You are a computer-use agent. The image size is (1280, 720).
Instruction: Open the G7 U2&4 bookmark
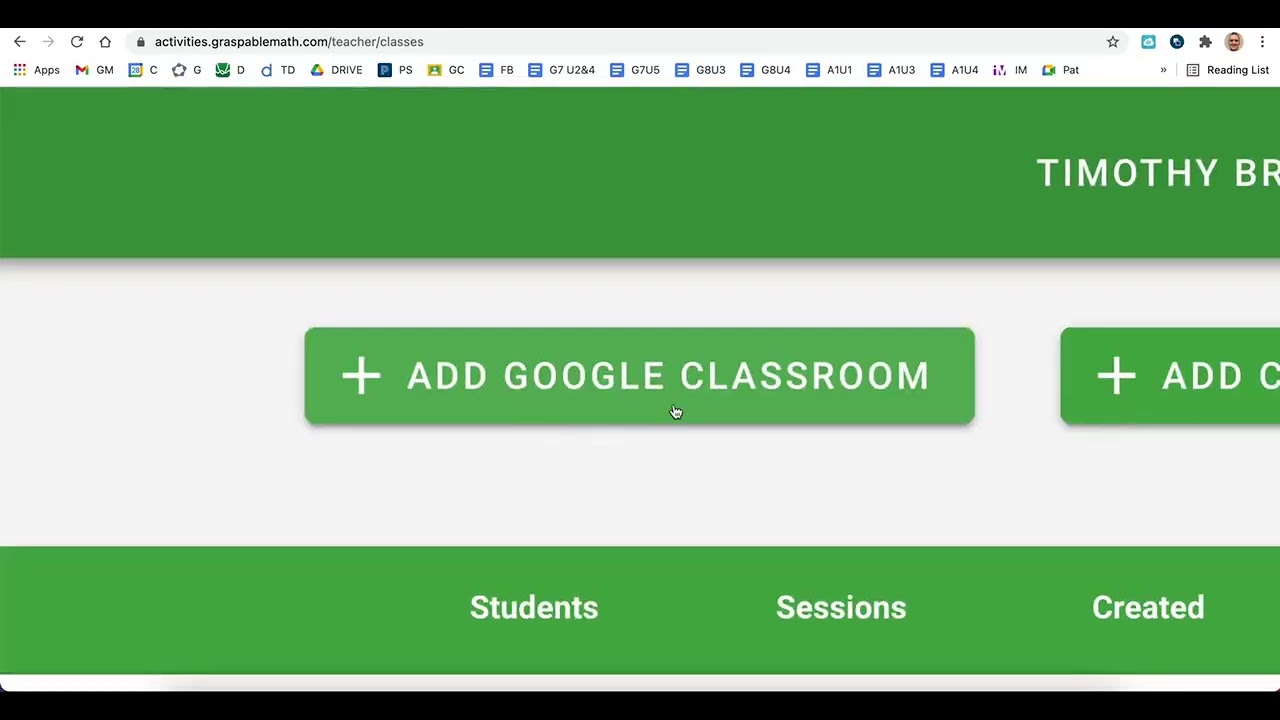click(561, 70)
